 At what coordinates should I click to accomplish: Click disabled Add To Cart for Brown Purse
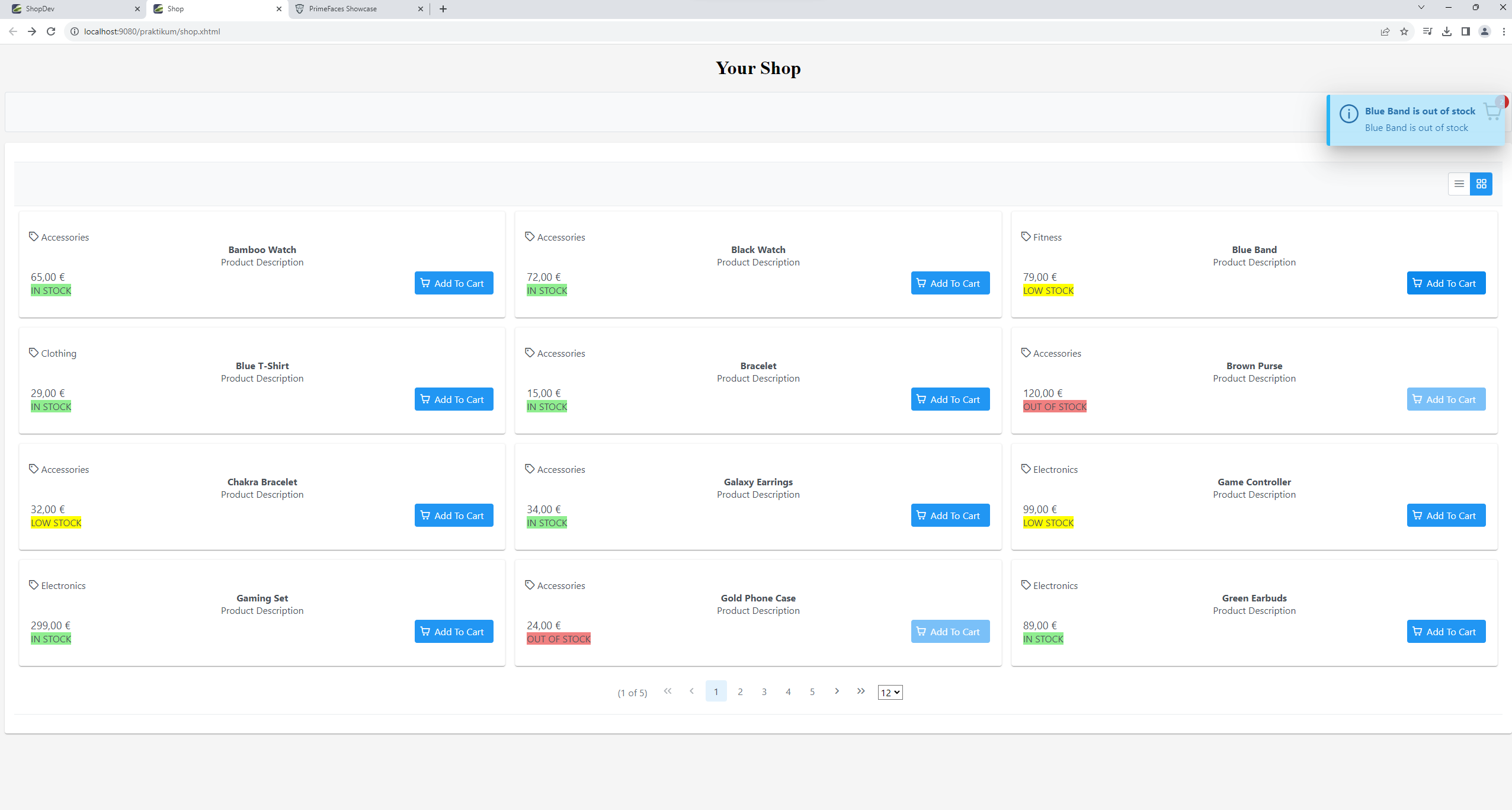1446,399
